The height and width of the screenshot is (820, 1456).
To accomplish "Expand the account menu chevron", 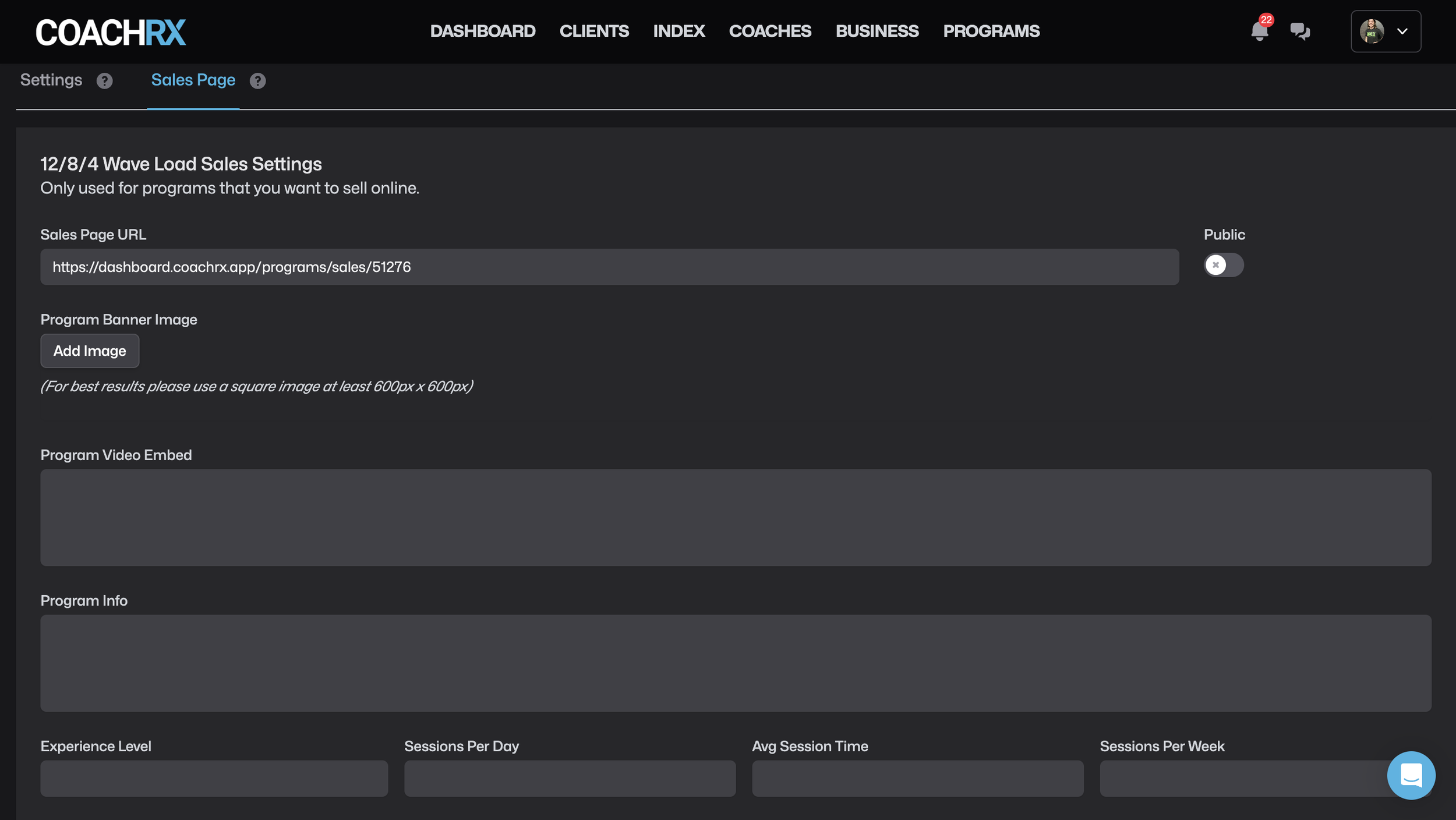I will click(1402, 31).
